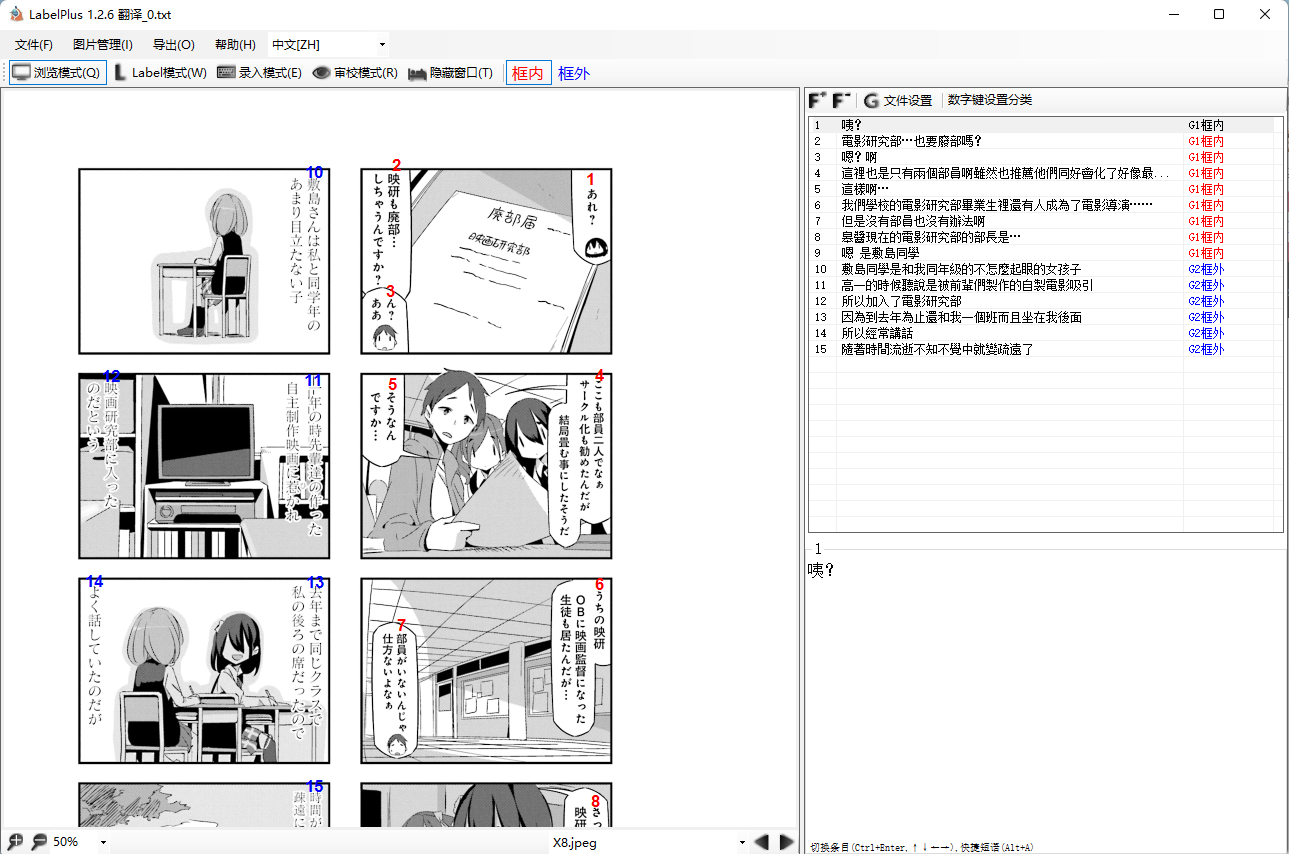This screenshot has width=1289, height=854.
Task: Click red label marker 8 on the manga
Action: (595, 801)
